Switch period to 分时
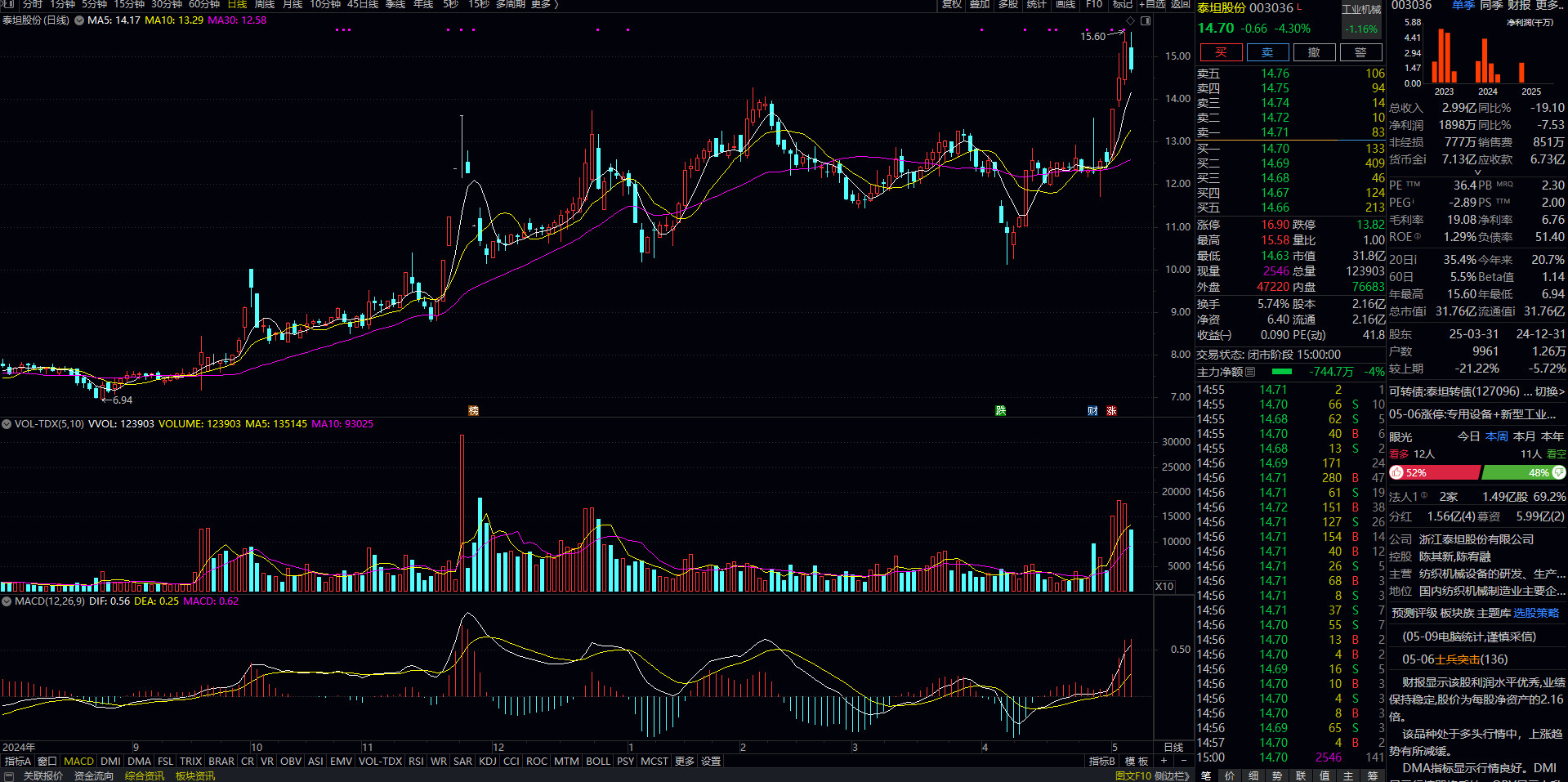 pos(33,4)
